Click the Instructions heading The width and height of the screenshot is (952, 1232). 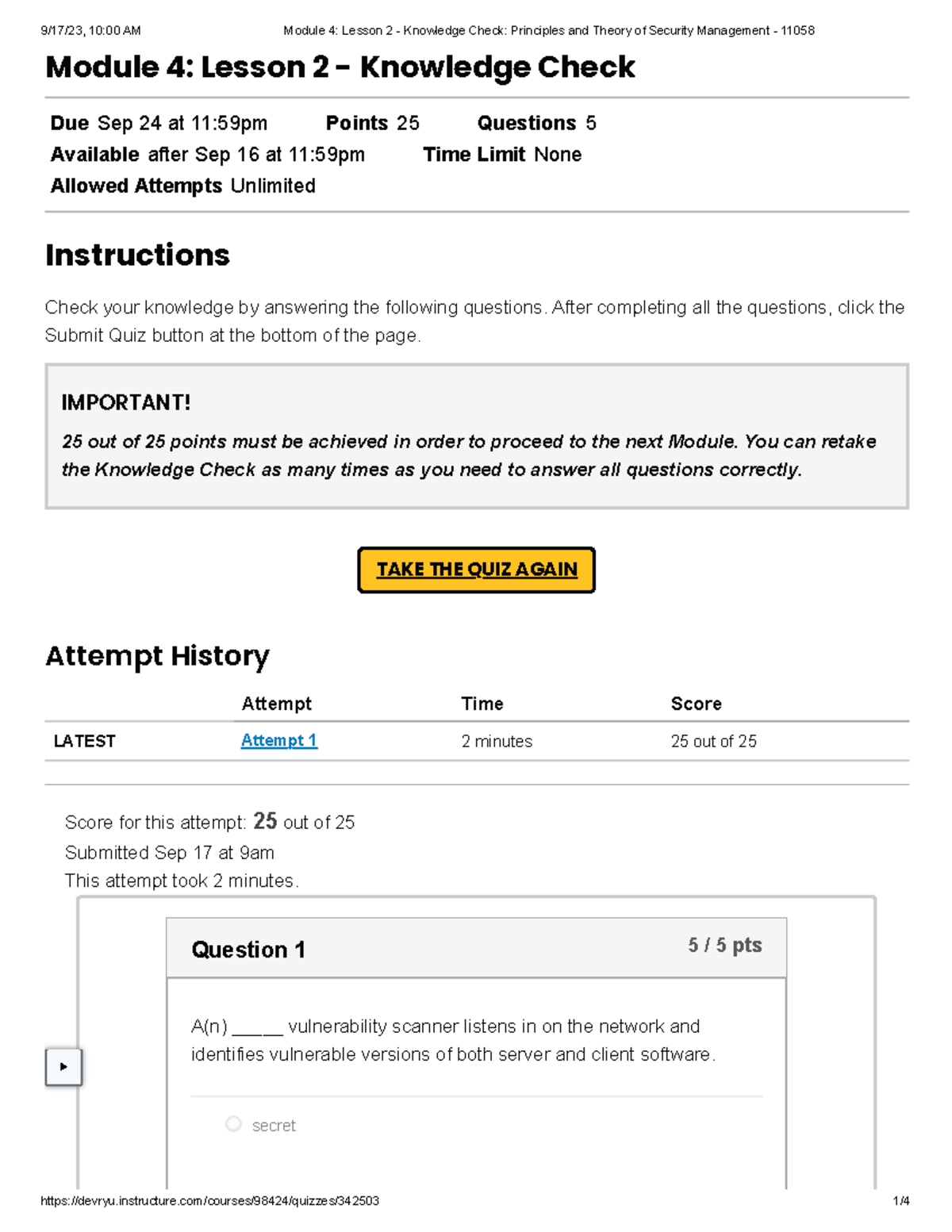tap(137, 255)
